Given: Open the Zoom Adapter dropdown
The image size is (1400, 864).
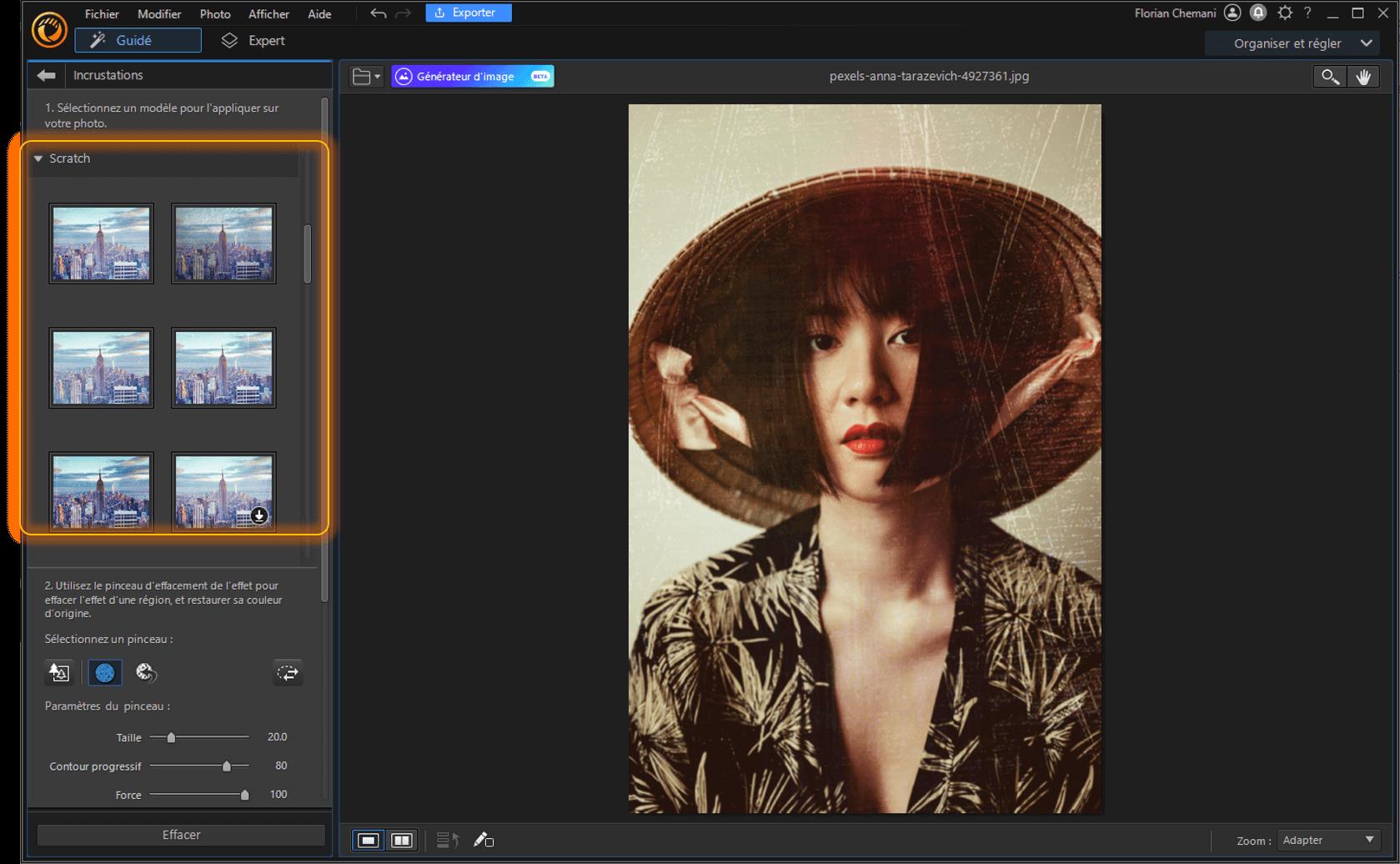Looking at the screenshot, I should pos(1327,840).
